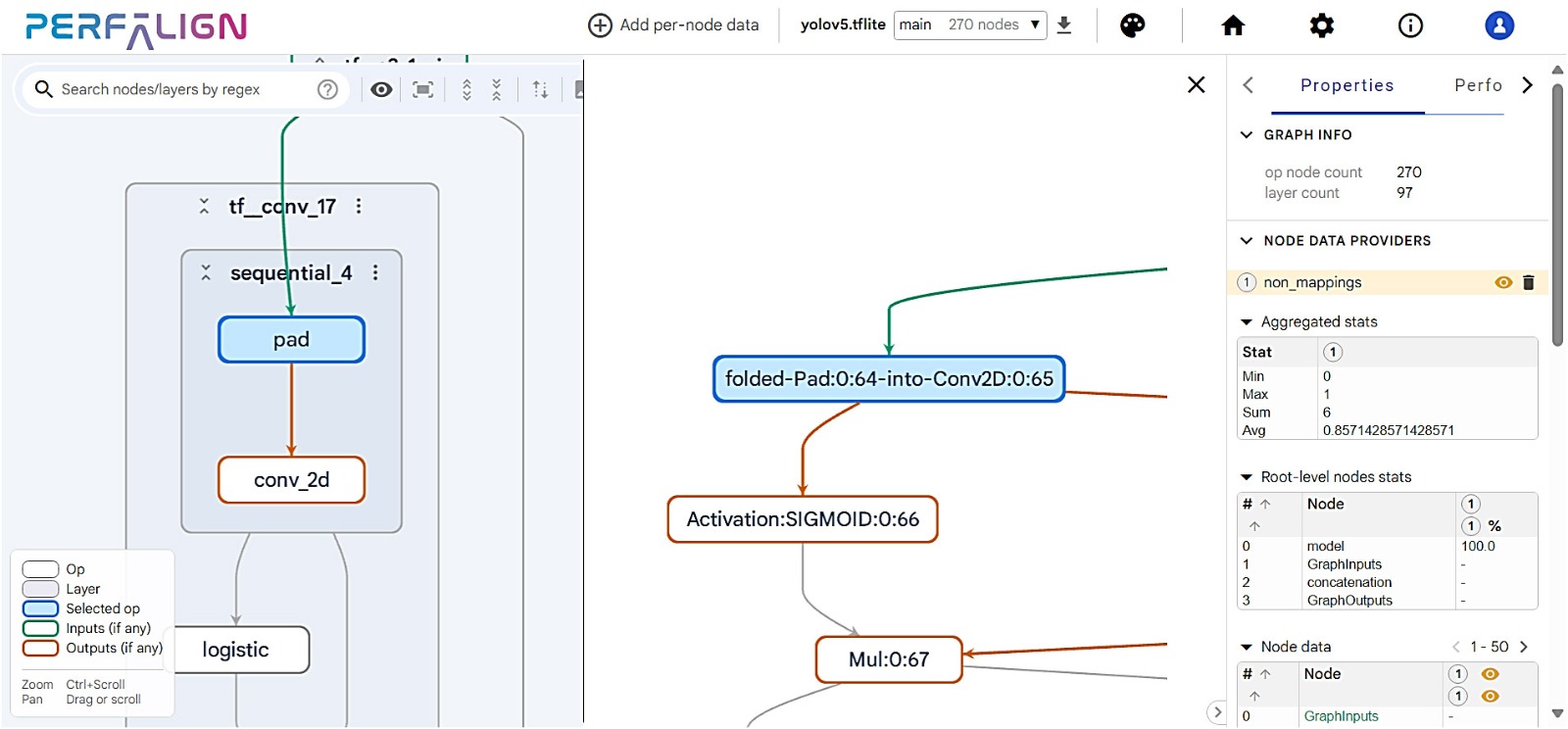Download the yolov5.tflite model
The height and width of the screenshot is (729, 1568).
(x=1064, y=25)
